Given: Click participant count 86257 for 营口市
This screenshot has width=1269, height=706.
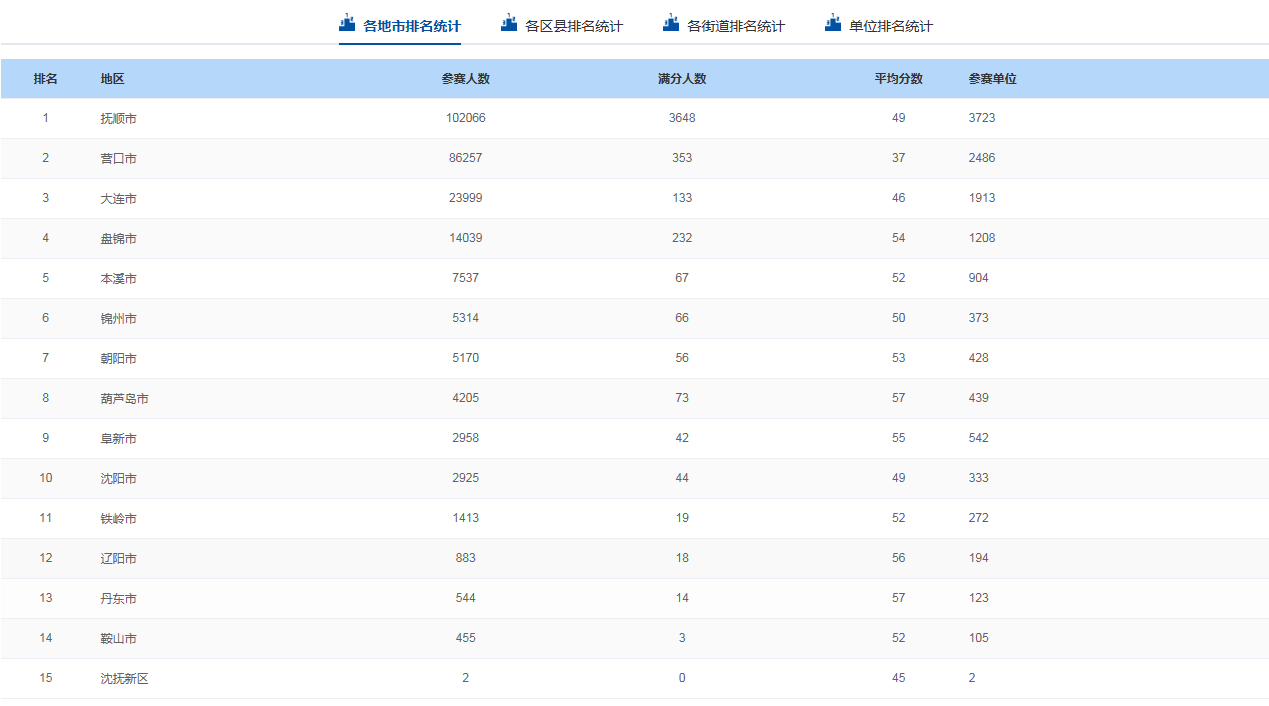Looking at the screenshot, I should pos(466,158).
